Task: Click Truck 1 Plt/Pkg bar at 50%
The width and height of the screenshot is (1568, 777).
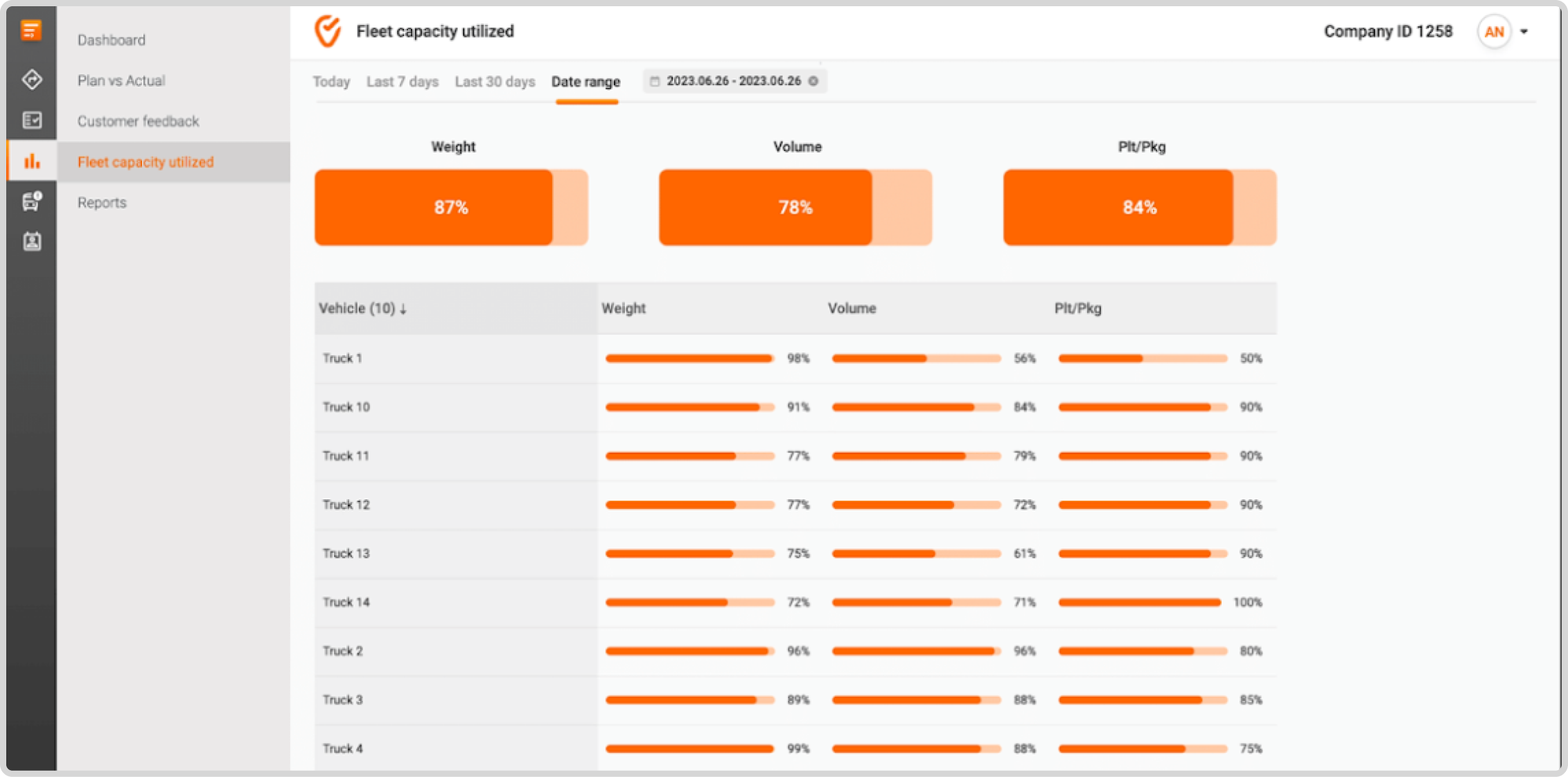Action: tap(1143, 359)
